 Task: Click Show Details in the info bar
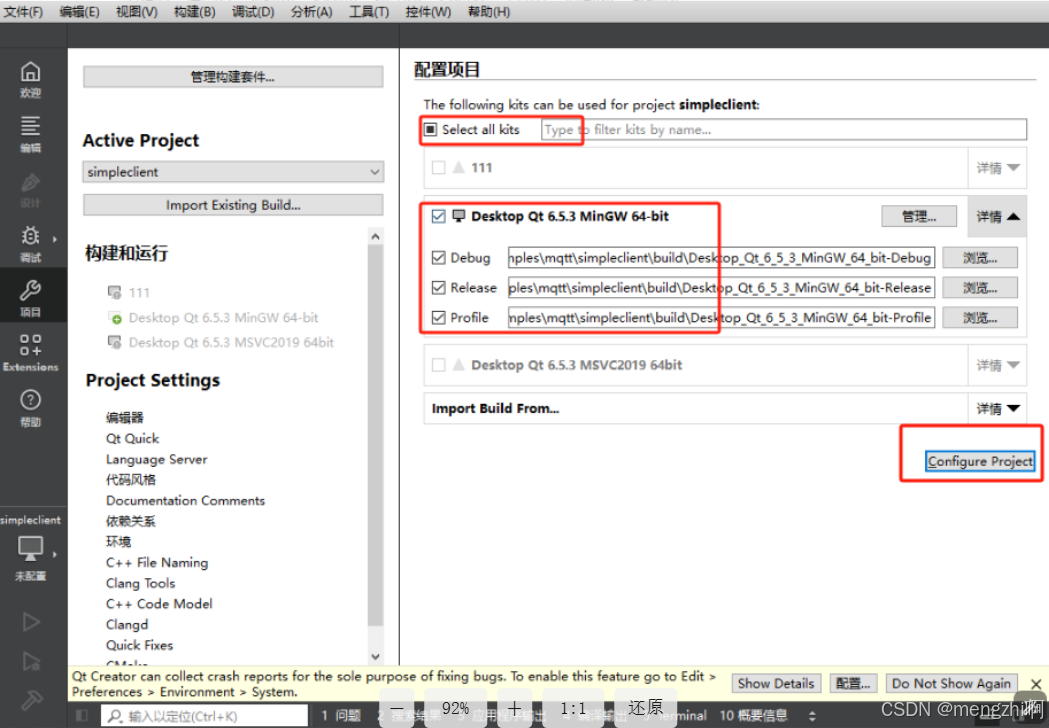click(x=775, y=683)
